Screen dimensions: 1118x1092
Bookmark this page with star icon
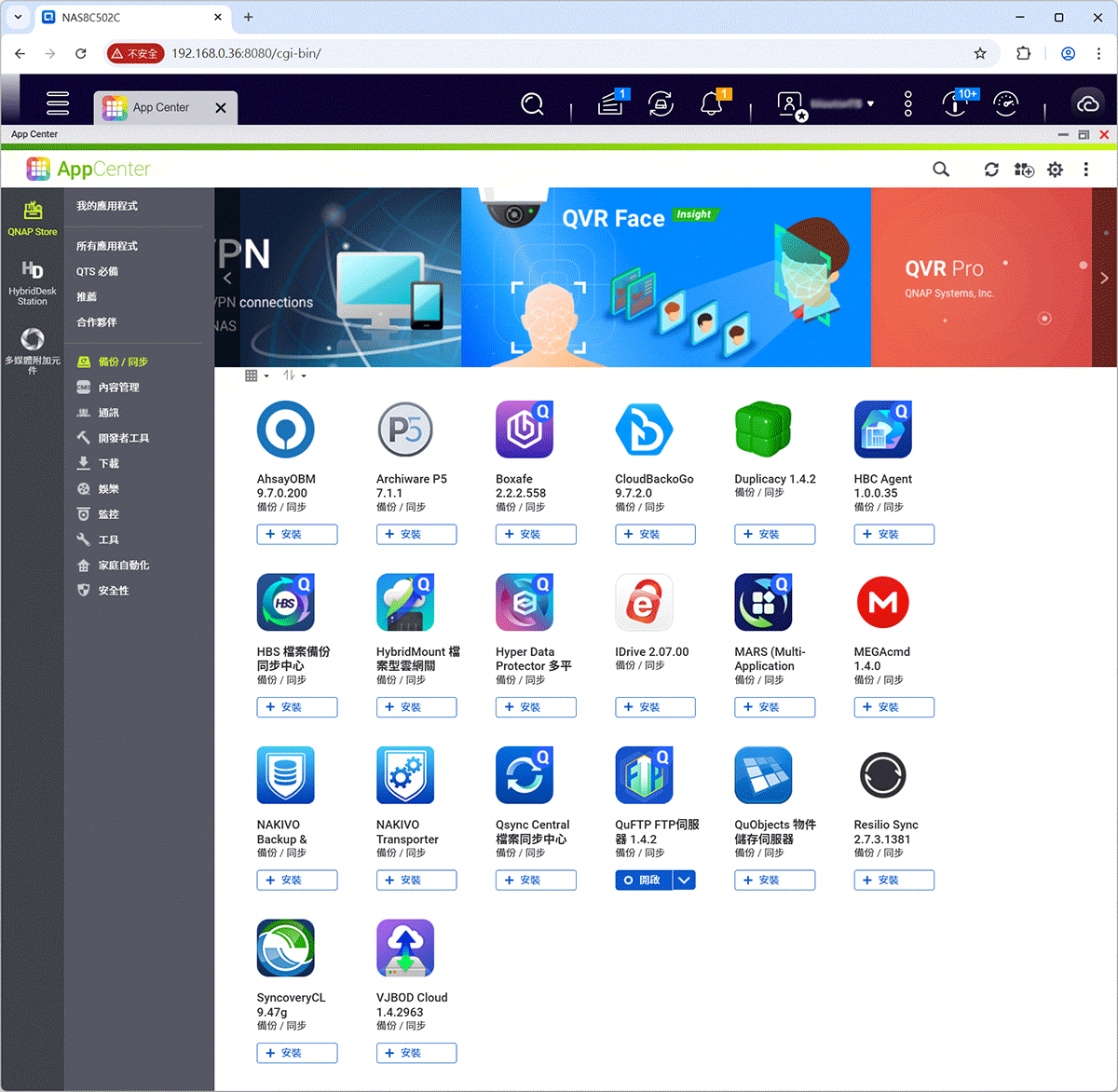pyautogui.click(x=980, y=53)
